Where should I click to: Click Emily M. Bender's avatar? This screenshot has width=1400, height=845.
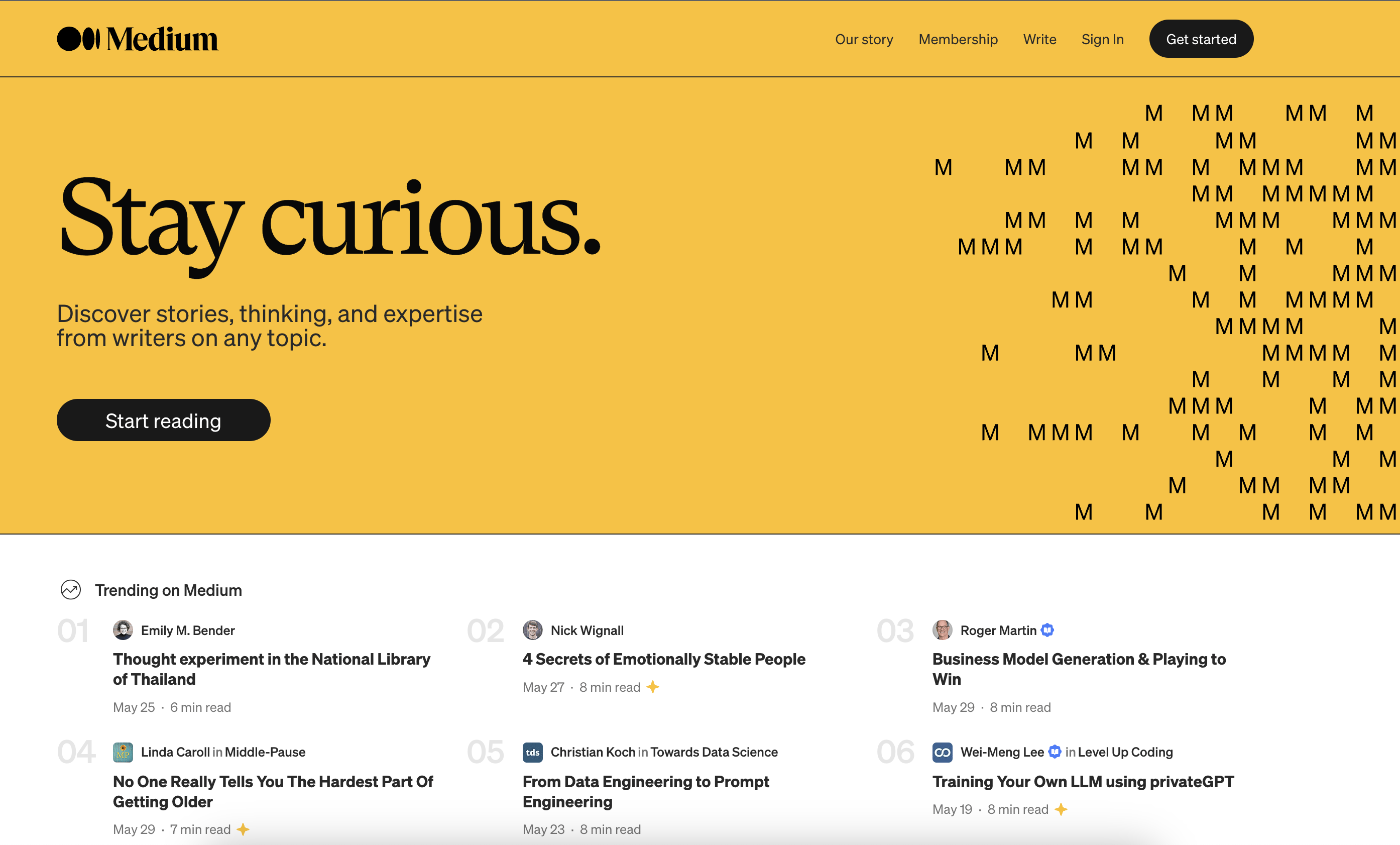tap(123, 629)
